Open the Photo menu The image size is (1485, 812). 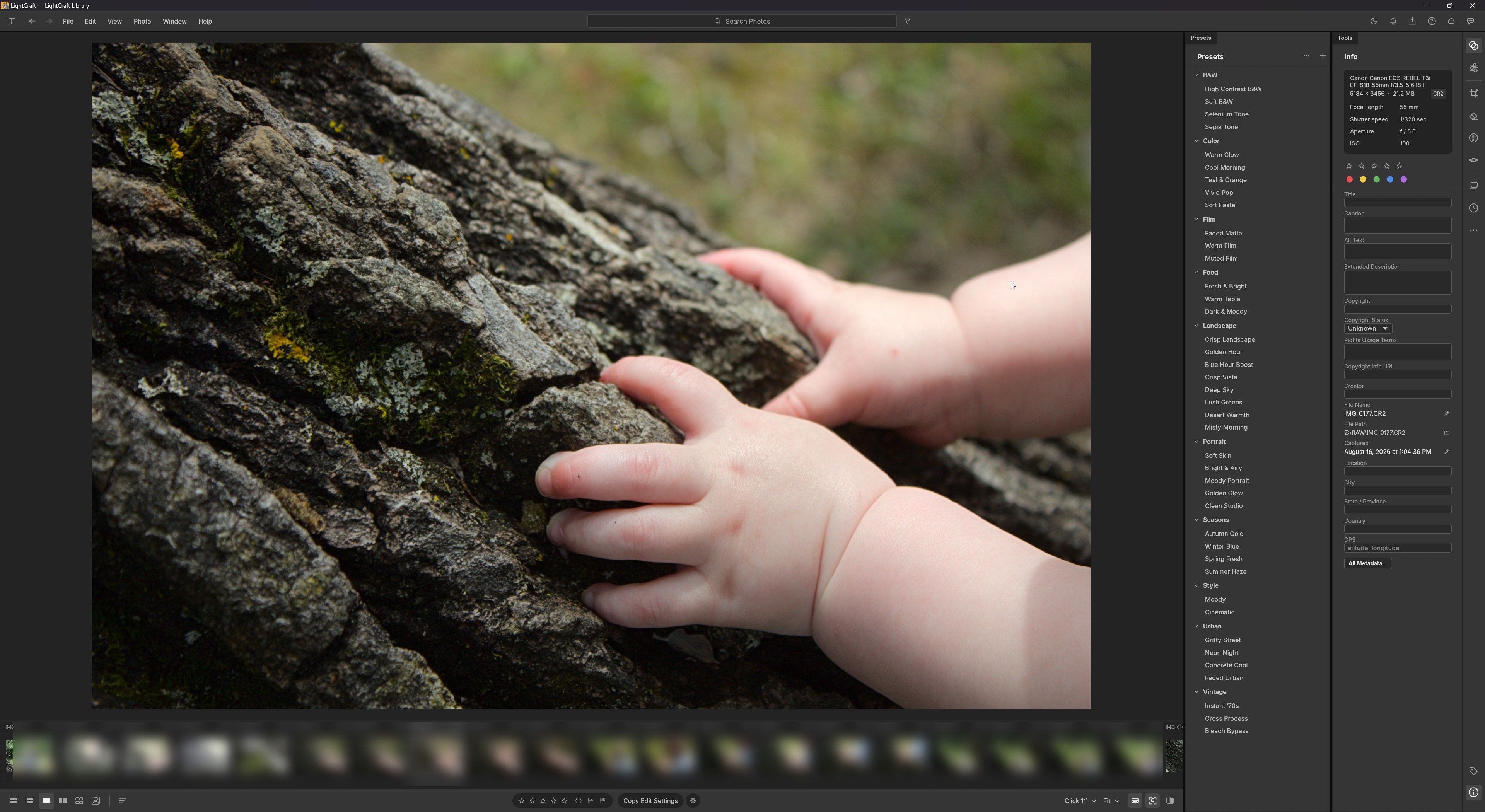(142, 21)
